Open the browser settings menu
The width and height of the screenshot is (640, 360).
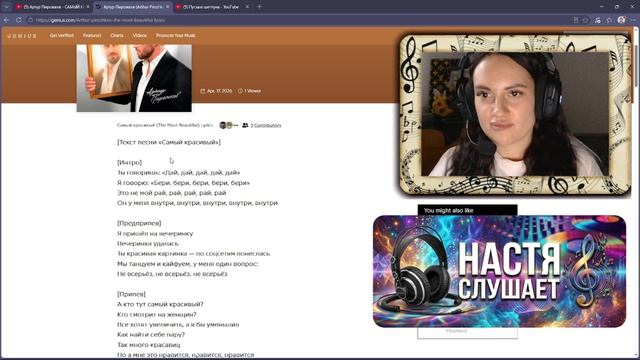click(x=633, y=20)
